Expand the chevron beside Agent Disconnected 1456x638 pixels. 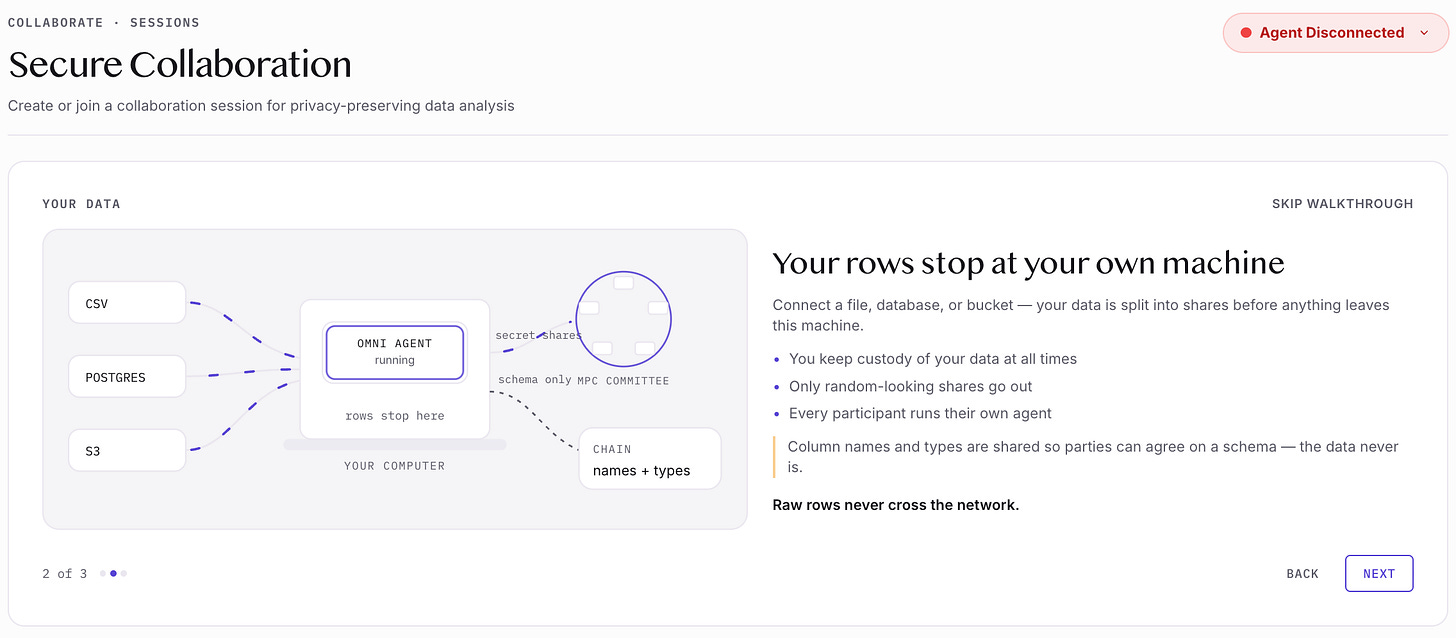click(1424, 33)
